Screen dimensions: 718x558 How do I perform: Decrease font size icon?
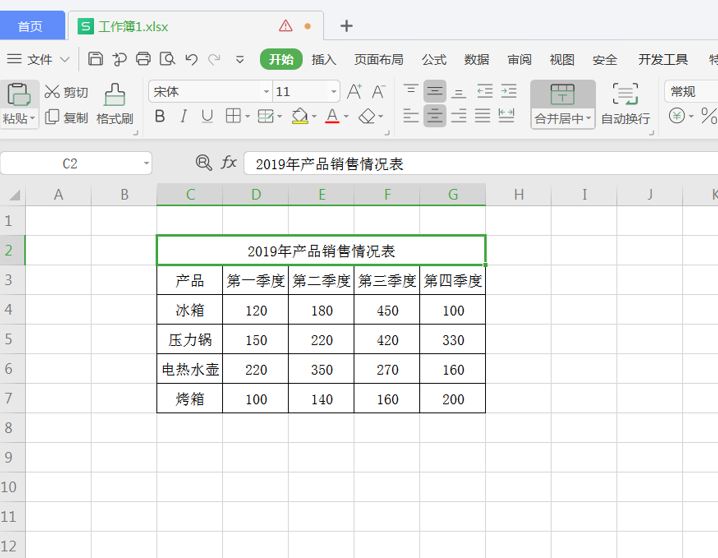[x=378, y=92]
